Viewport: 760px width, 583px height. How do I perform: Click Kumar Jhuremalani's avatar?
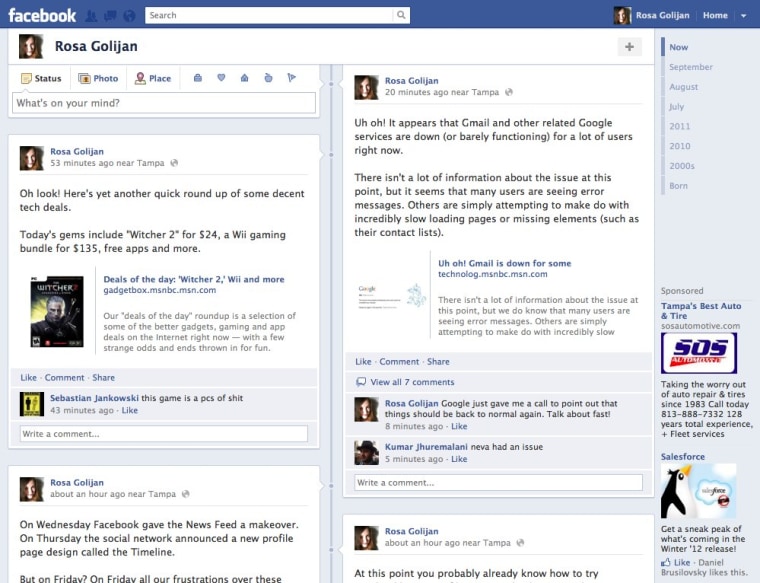pyautogui.click(x=366, y=453)
